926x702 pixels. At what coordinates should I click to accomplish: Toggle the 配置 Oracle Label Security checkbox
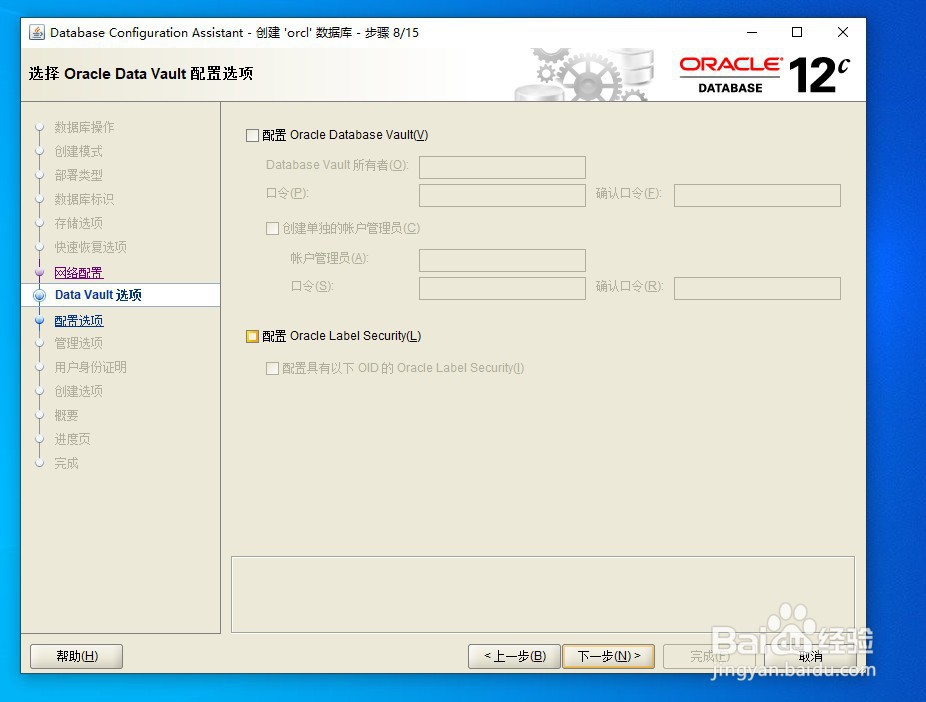pos(253,336)
